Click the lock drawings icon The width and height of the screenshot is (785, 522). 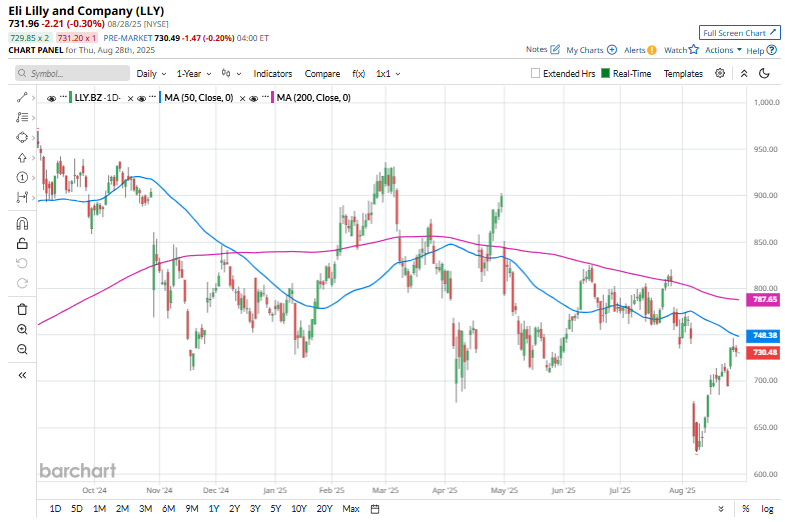click(x=22, y=244)
